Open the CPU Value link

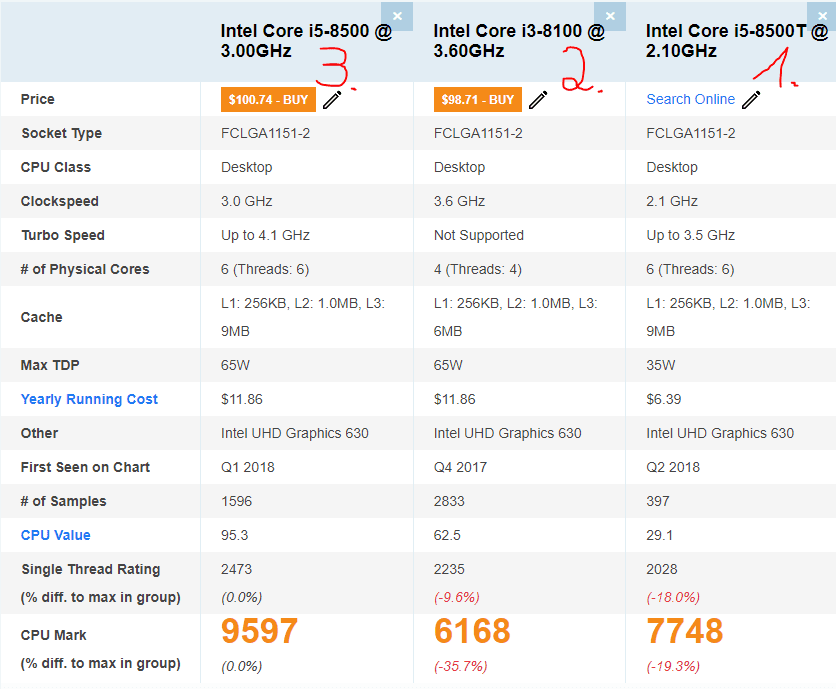(55, 535)
